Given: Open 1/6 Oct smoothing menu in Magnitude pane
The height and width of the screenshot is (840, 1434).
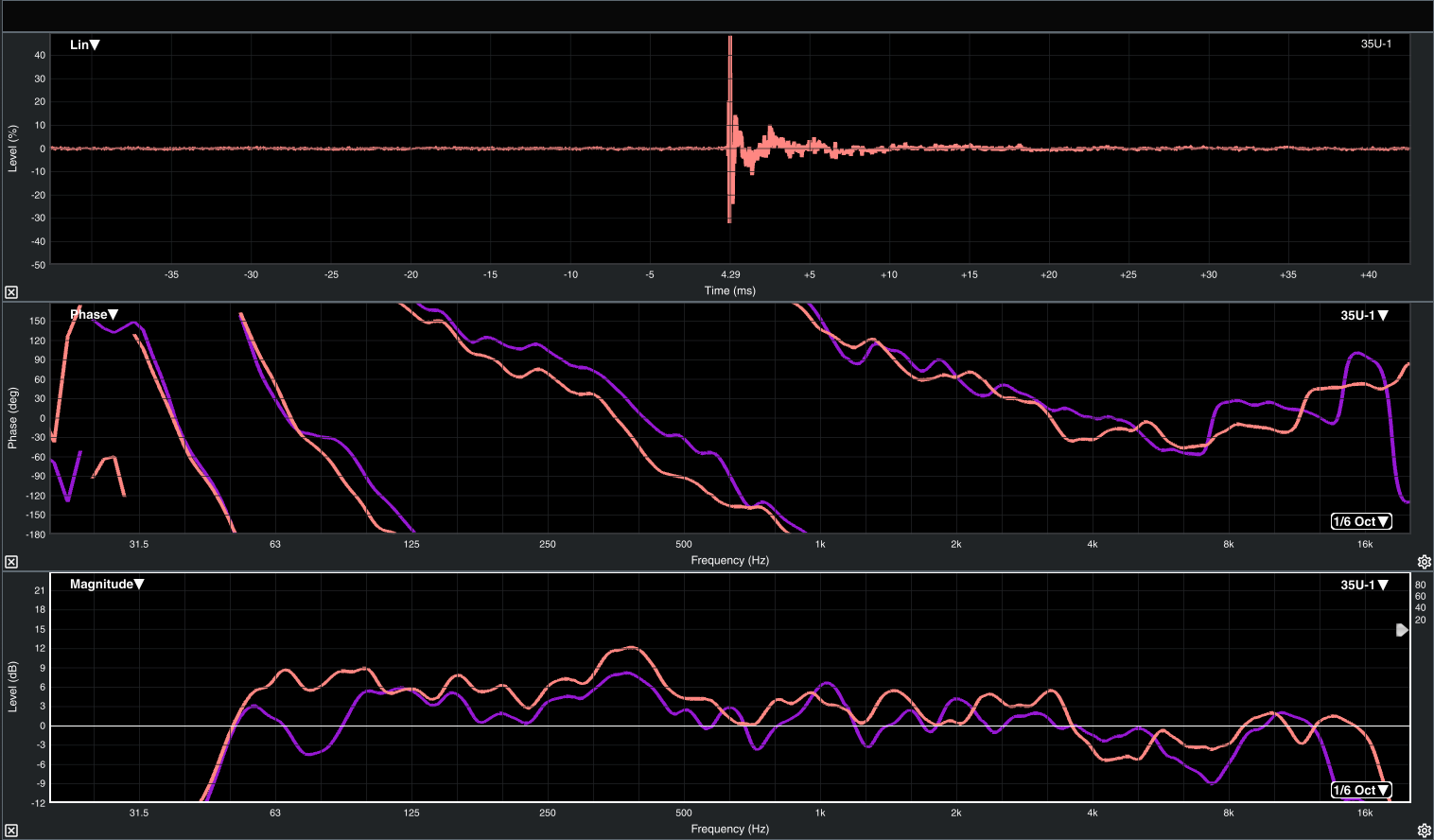Looking at the screenshot, I should point(1361,790).
